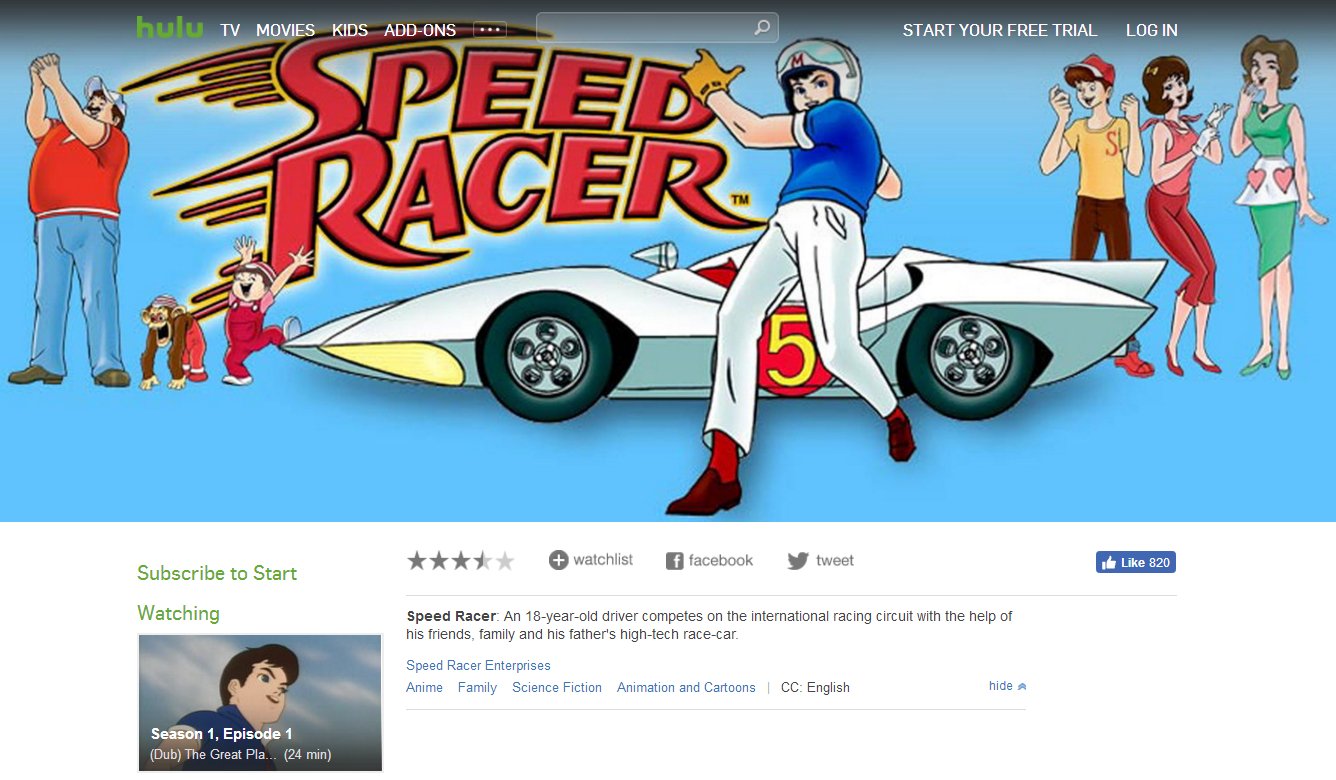Click the magnifier search icon
The height and width of the screenshot is (780, 1336).
[762, 28]
